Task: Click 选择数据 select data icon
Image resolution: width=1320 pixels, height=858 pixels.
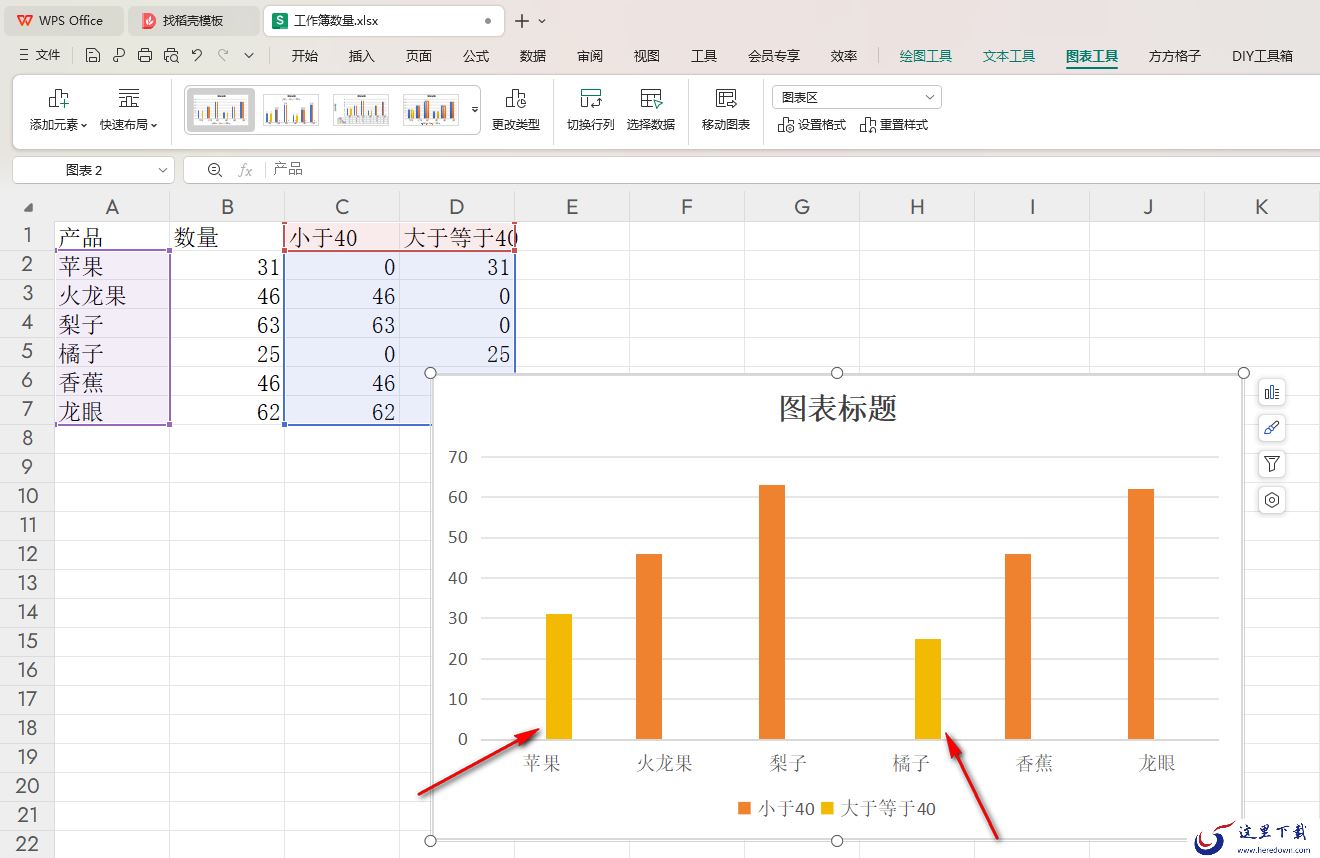Action: click(651, 110)
